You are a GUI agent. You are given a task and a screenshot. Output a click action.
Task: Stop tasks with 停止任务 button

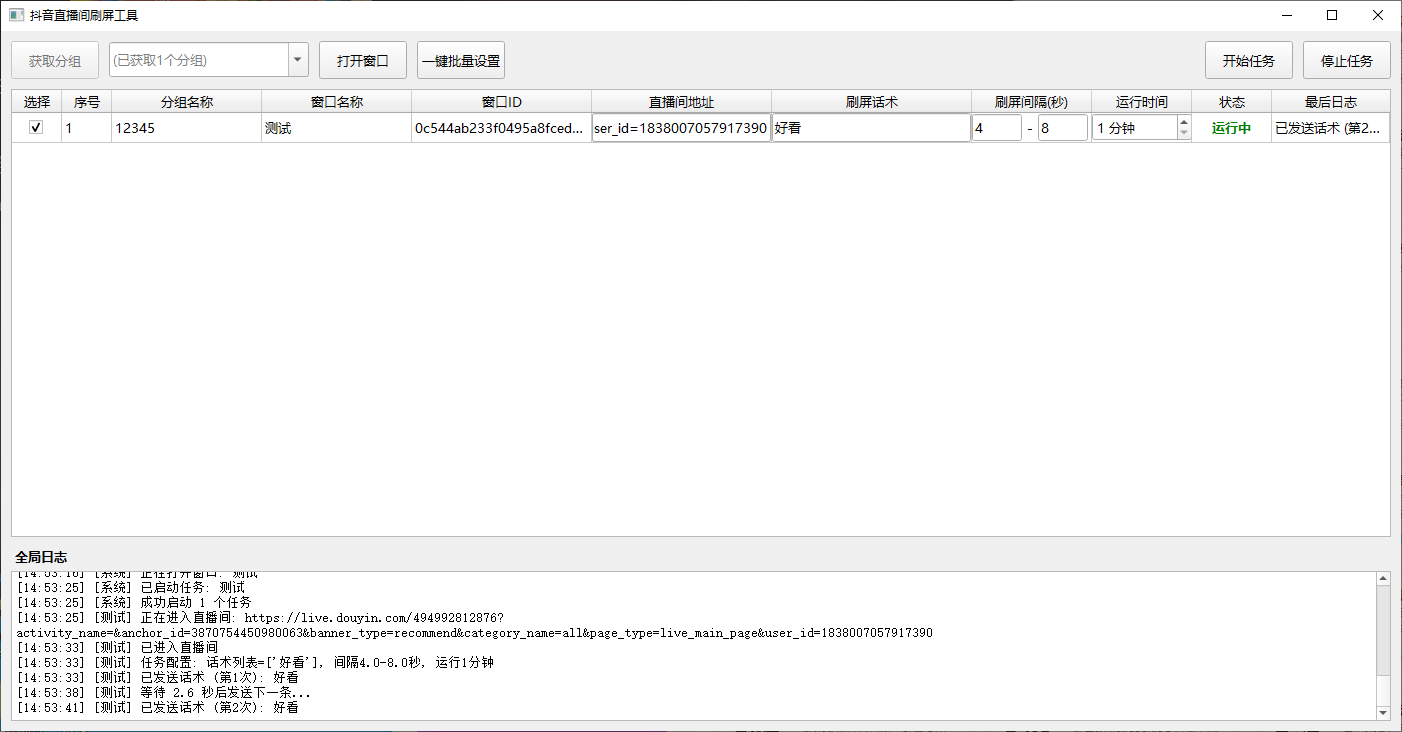1347,60
